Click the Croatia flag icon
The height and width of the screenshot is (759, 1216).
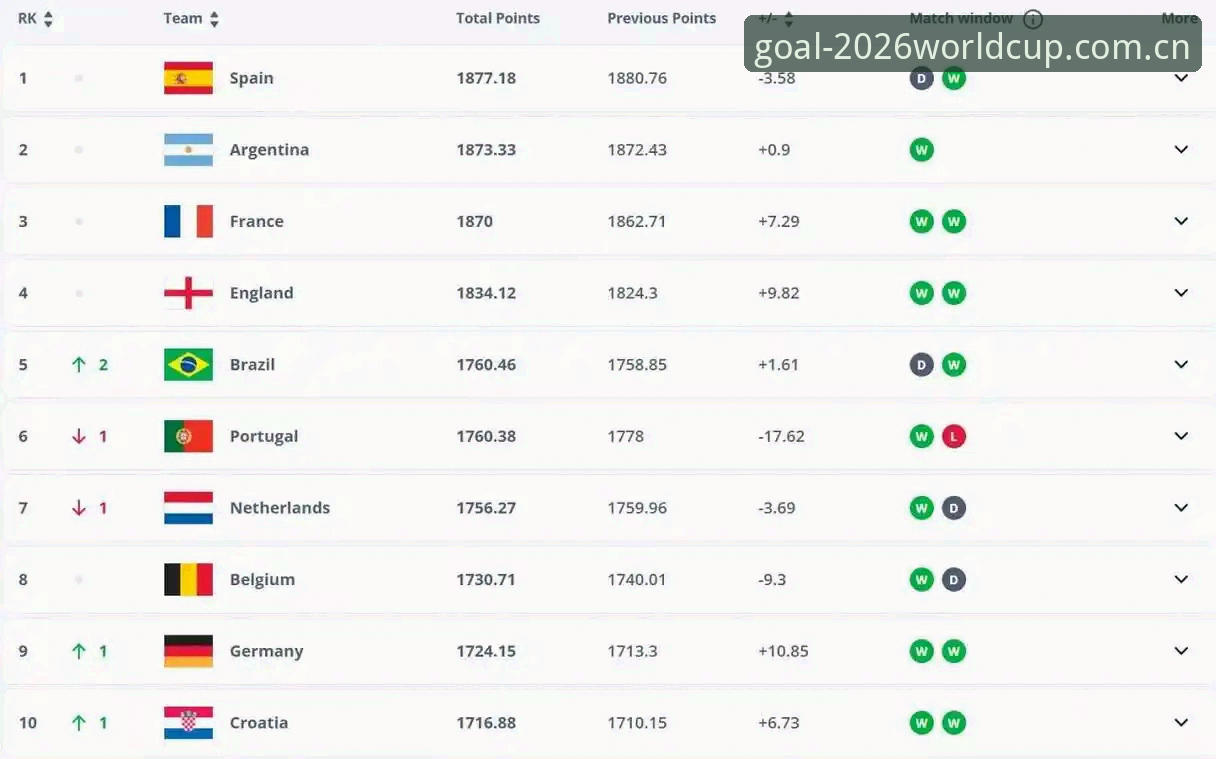tap(188, 723)
